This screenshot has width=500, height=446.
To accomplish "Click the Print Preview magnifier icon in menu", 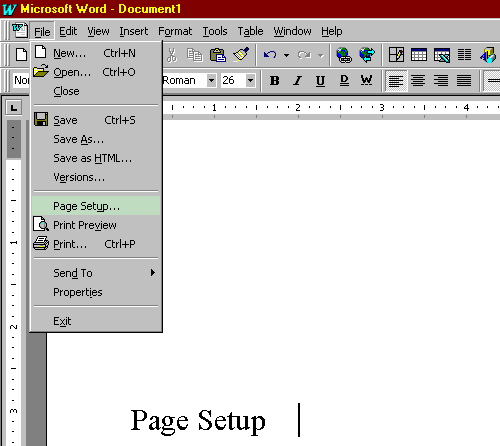I will click(x=41, y=224).
